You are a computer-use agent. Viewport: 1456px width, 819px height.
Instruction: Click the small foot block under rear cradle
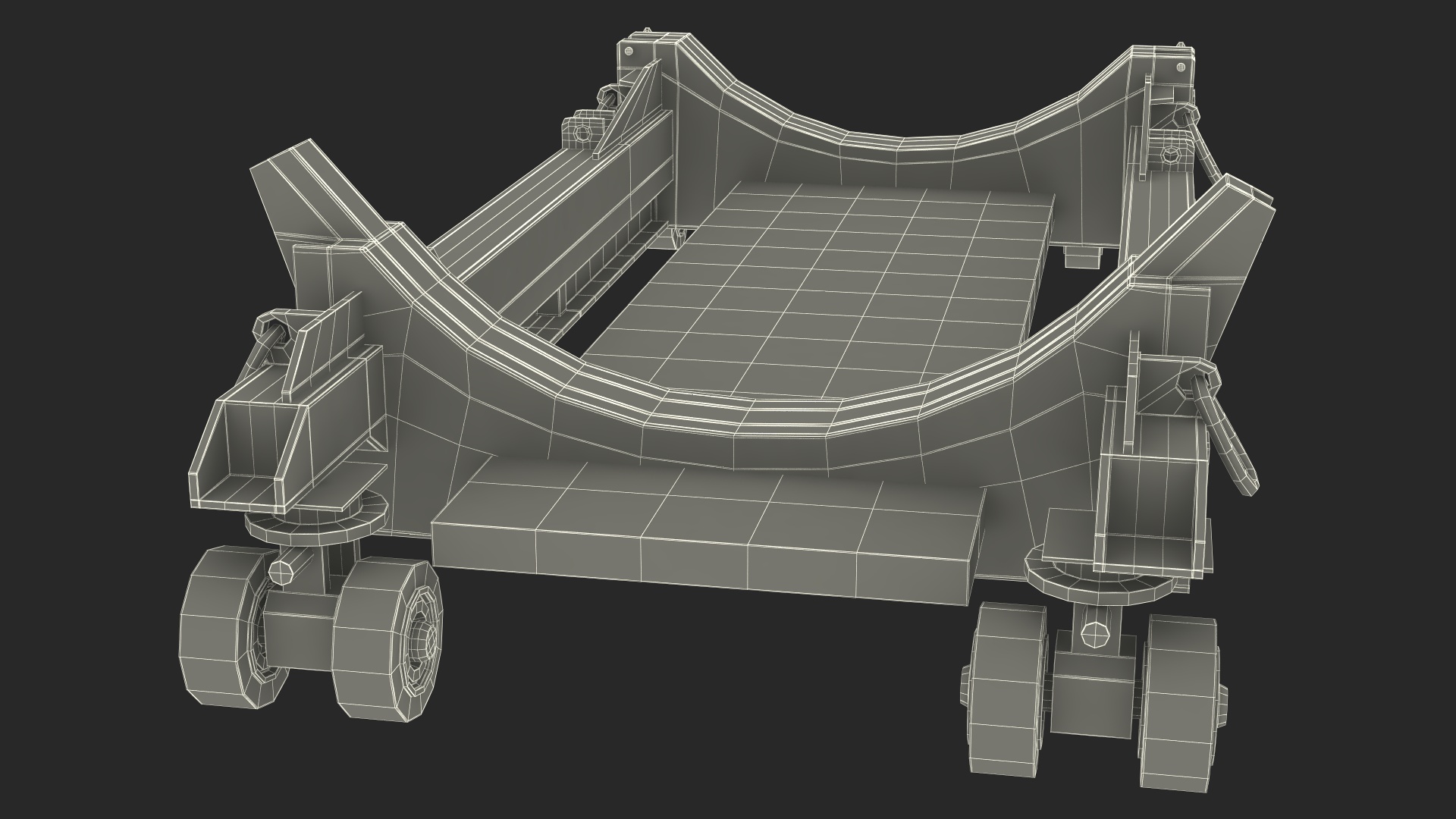click(1082, 258)
